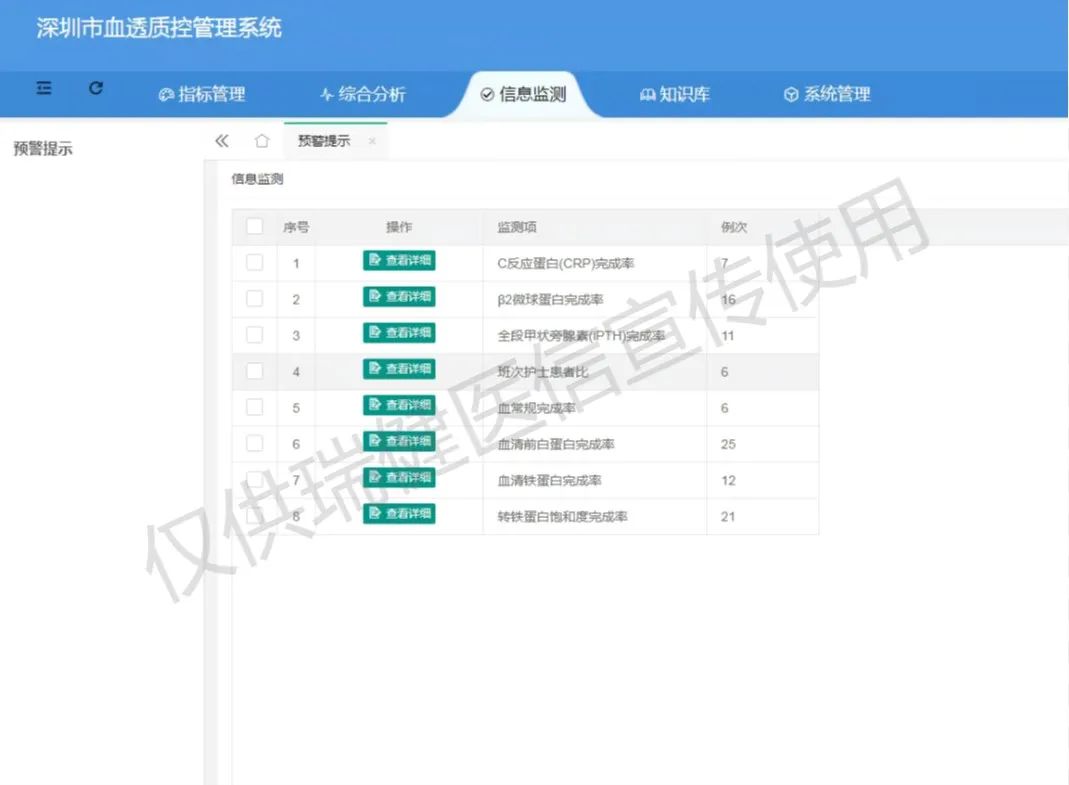Switch to the 信息监测 menu tab
The width and height of the screenshot is (1069, 785).
tap(524, 94)
